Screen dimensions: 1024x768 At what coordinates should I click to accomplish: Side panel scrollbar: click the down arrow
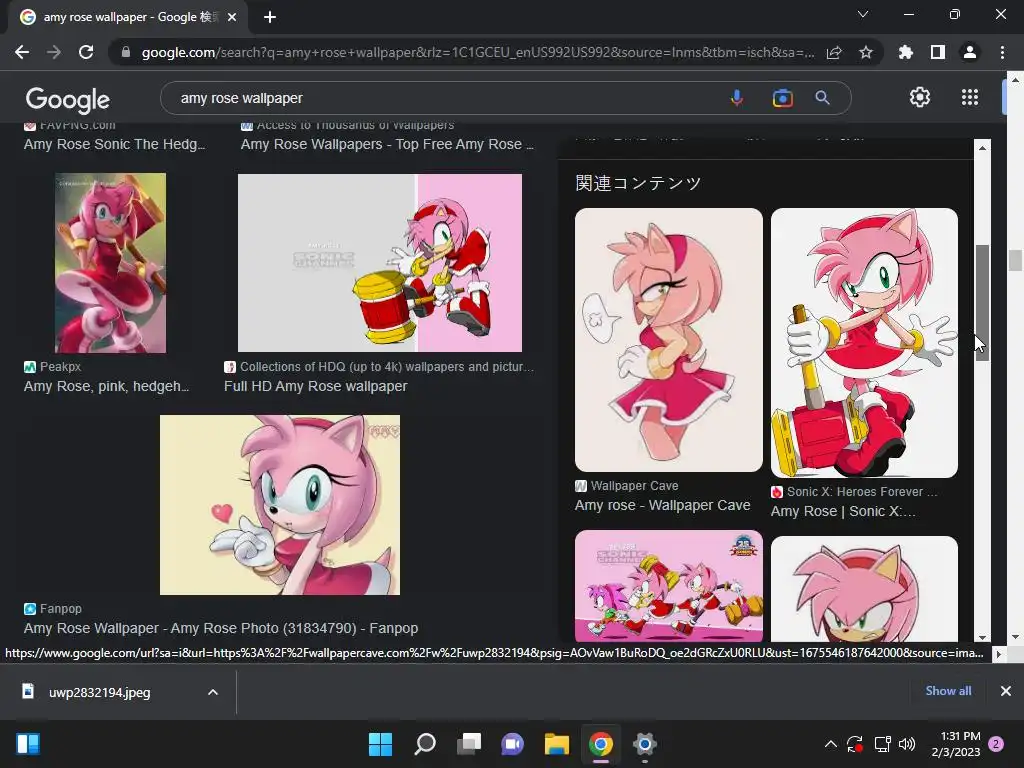[982, 637]
